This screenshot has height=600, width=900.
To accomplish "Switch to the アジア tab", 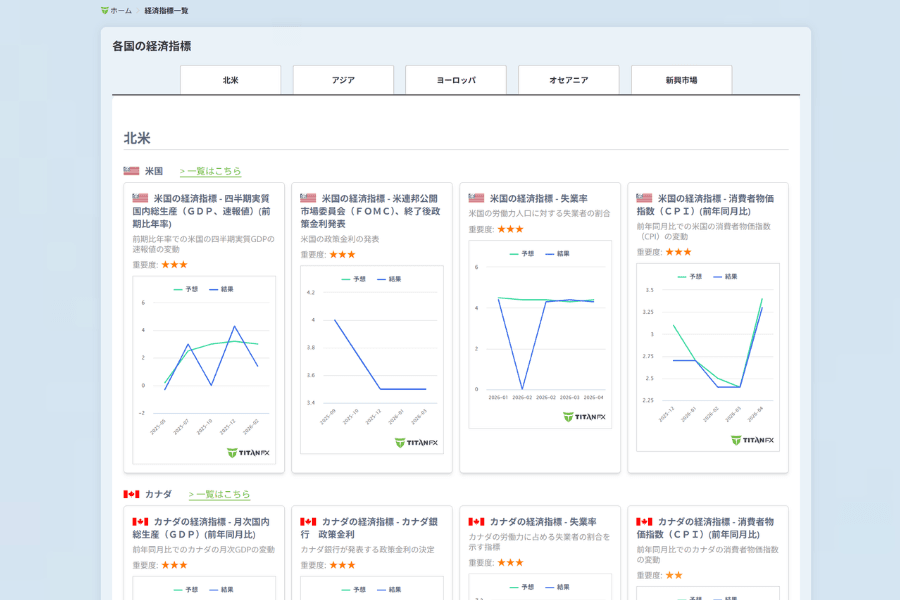I will coord(343,80).
